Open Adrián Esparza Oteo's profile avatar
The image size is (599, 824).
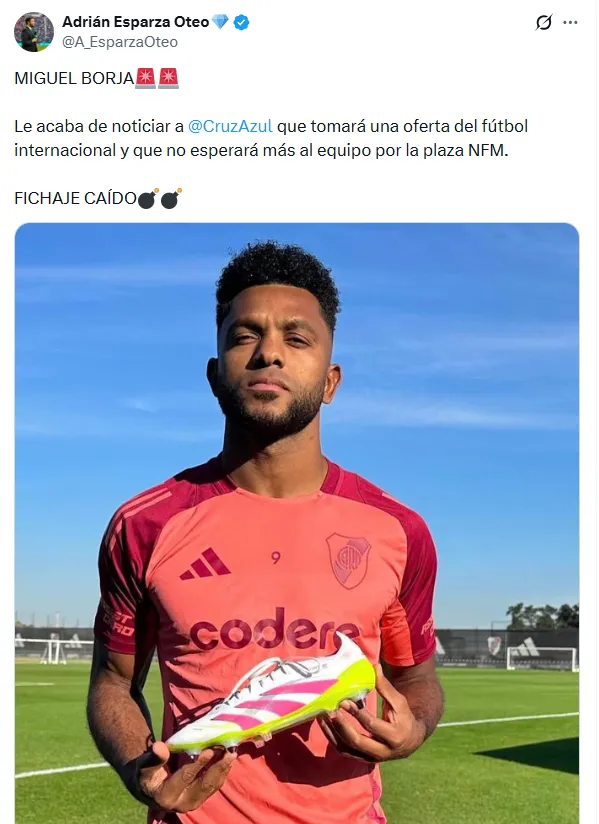coord(34,32)
